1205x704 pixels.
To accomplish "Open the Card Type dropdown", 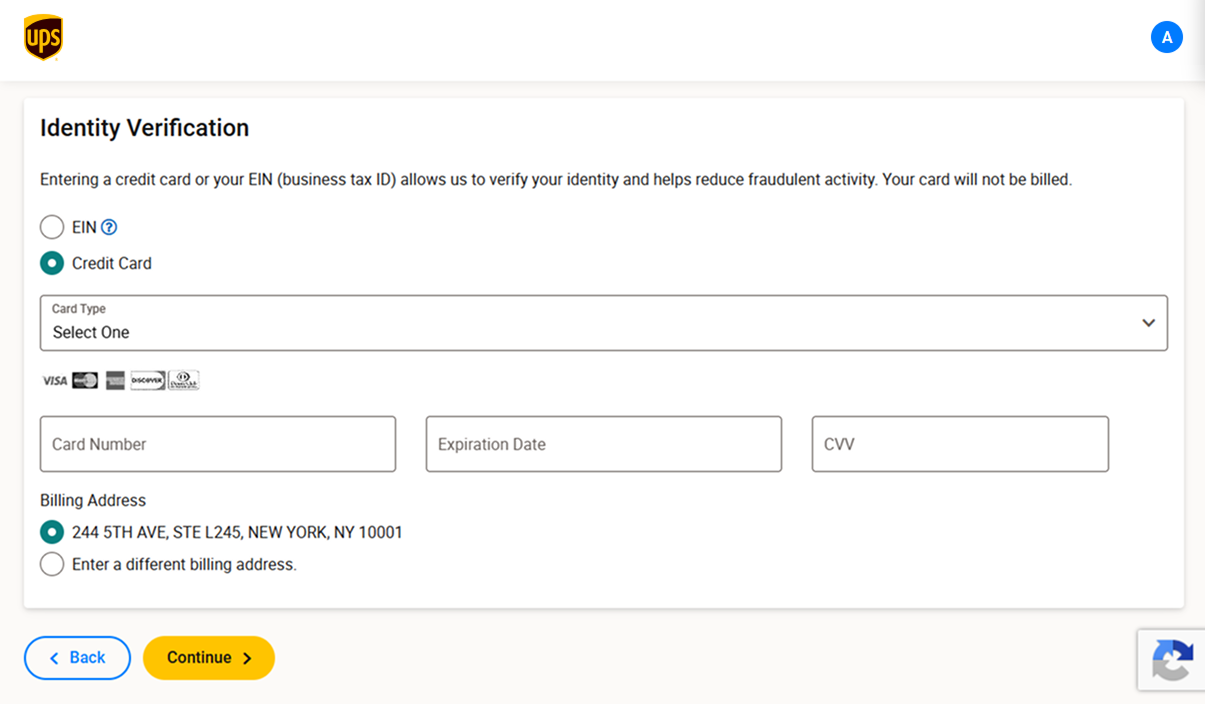I will pos(604,323).
